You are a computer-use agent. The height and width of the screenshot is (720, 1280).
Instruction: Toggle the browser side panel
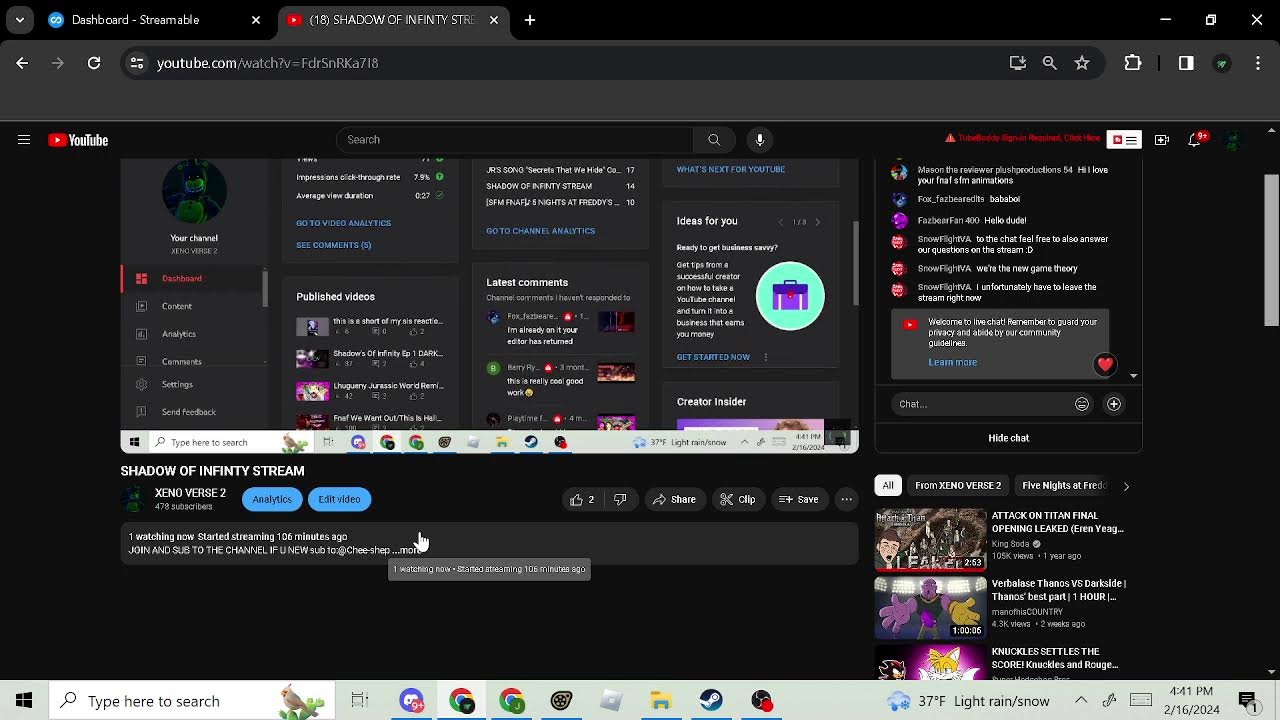(x=1186, y=63)
